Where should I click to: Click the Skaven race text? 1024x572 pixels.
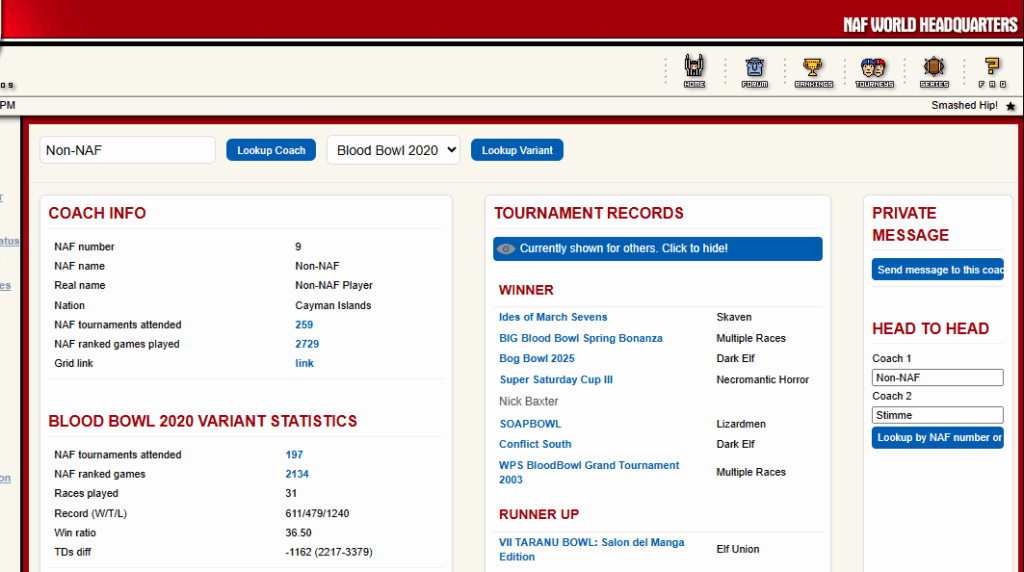click(733, 317)
